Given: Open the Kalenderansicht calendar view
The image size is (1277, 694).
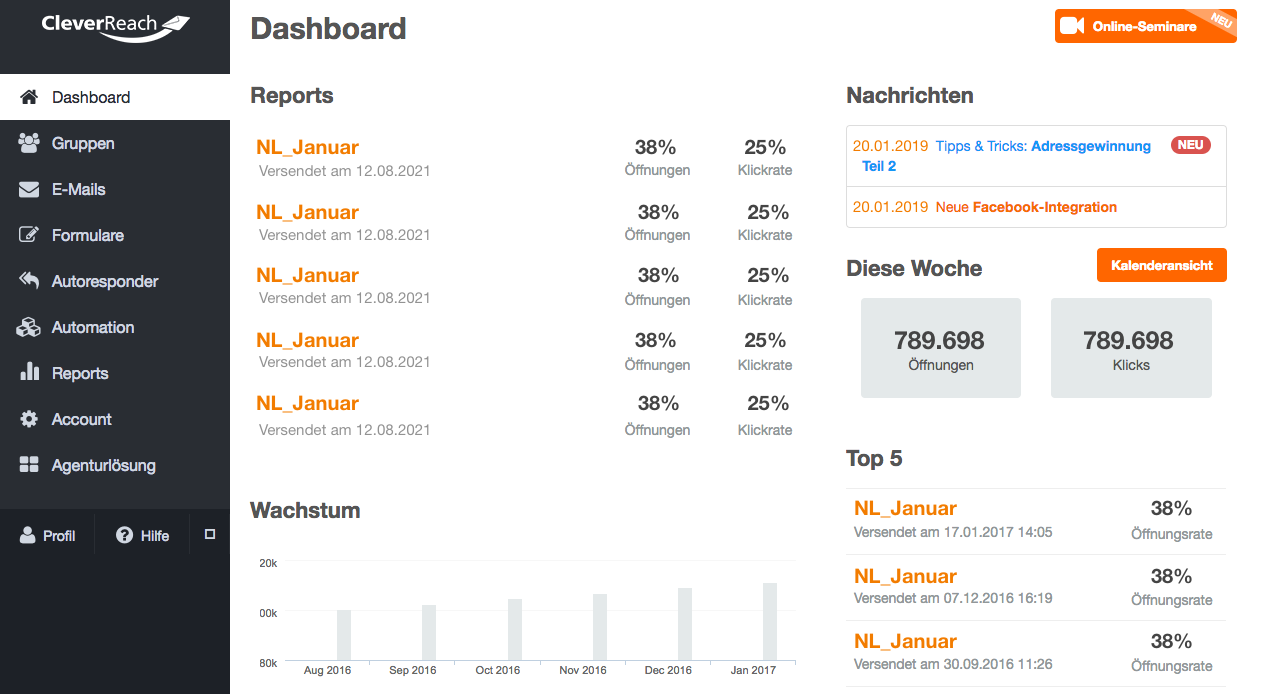Looking at the screenshot, I should pyautogui.click(x=1161, y=265).
